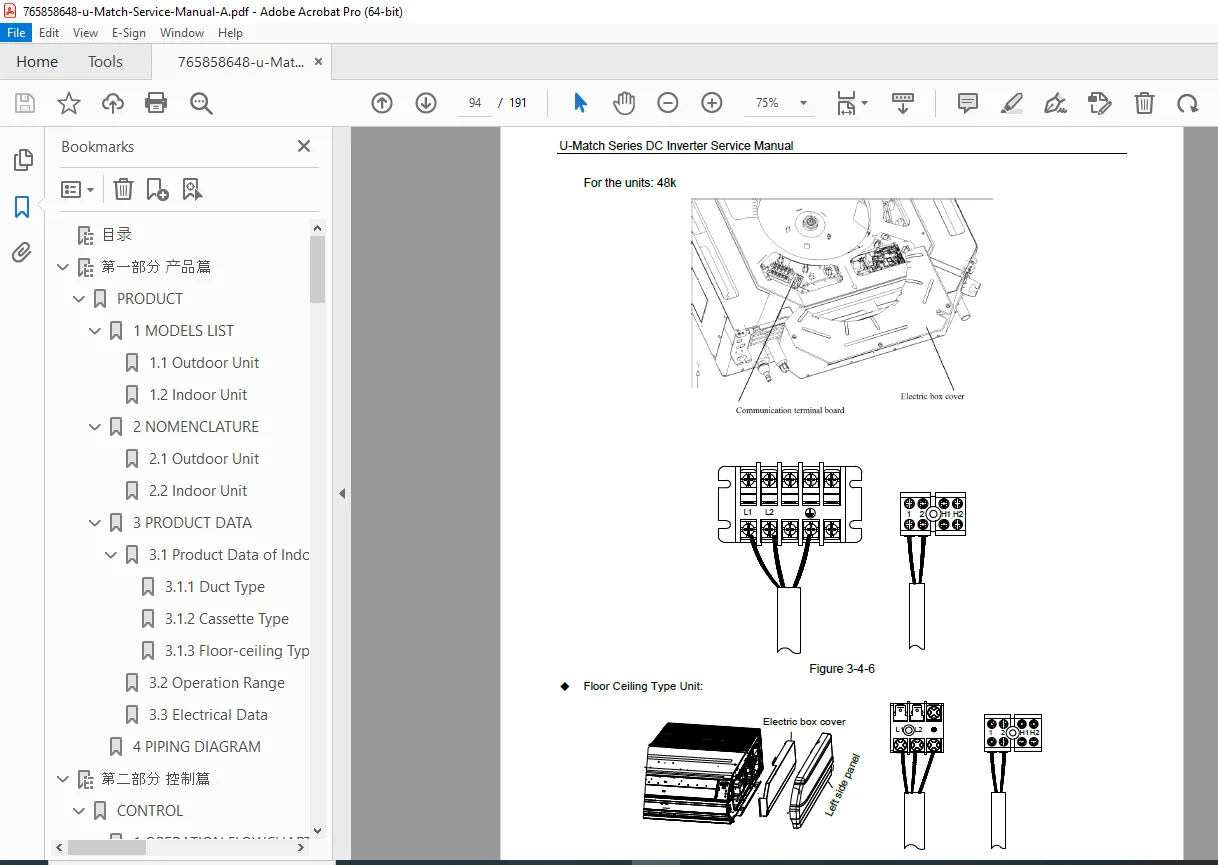
Task: Activate the Hand pan tool
Action: click(x=624, y=103)
